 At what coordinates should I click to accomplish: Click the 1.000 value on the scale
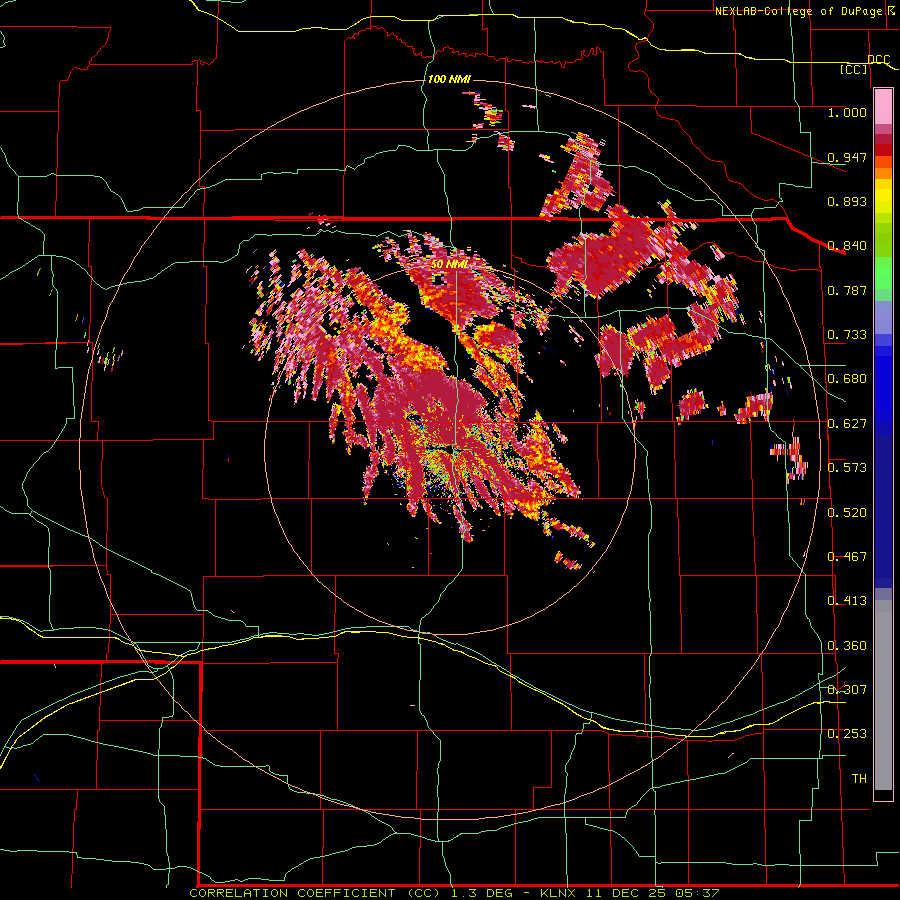pos(847,112)
